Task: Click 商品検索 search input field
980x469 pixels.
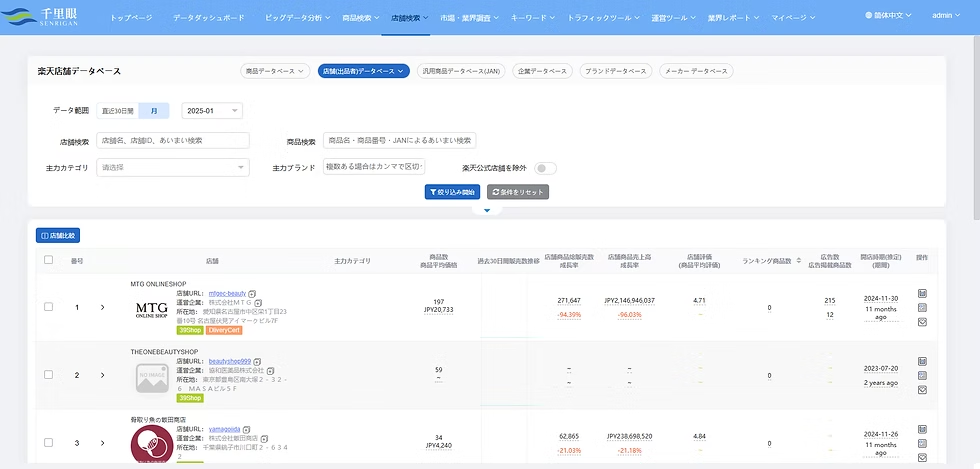Action: 399,141
